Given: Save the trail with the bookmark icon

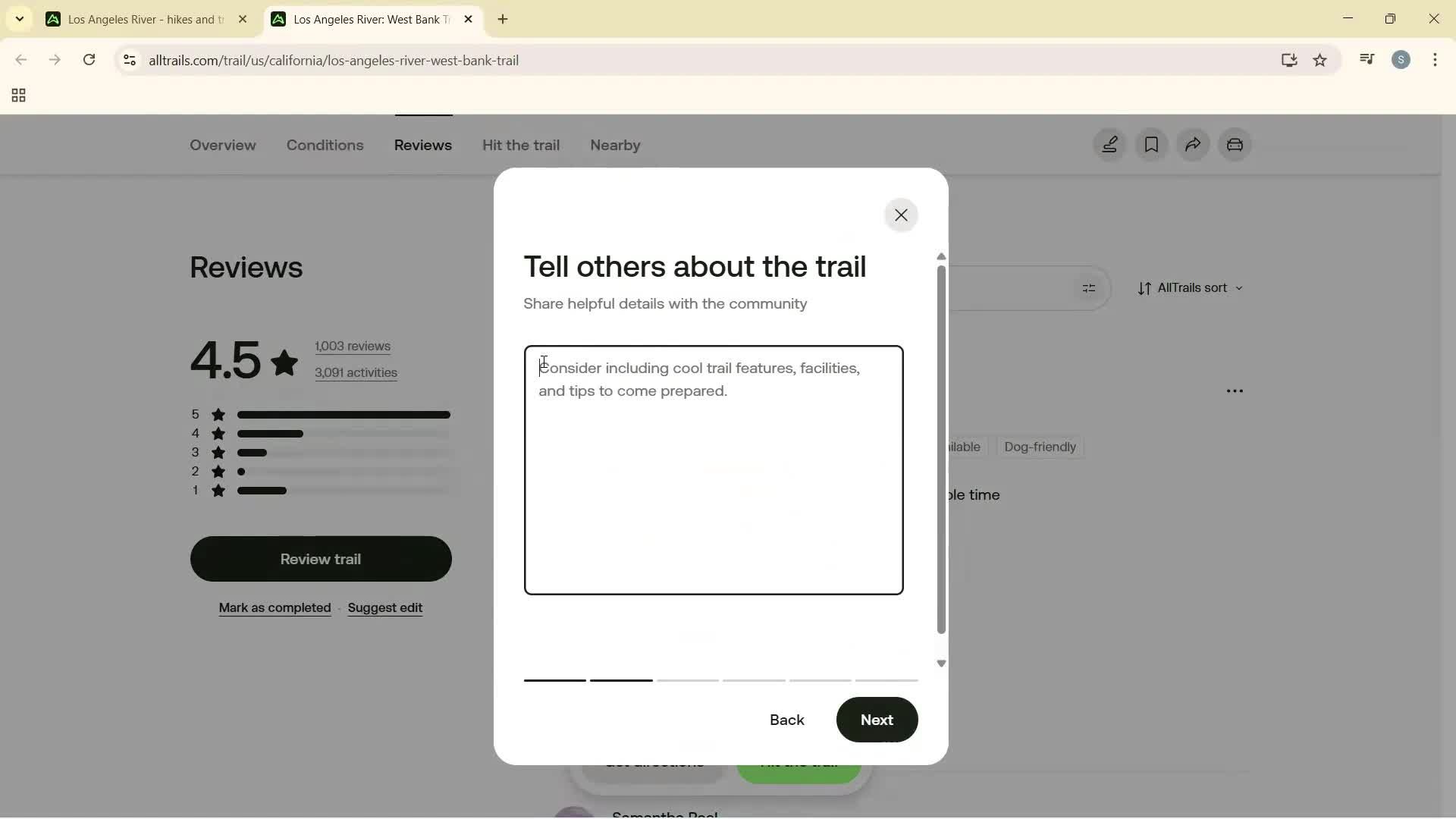Looking at the screenshot, I should 1151,145.
